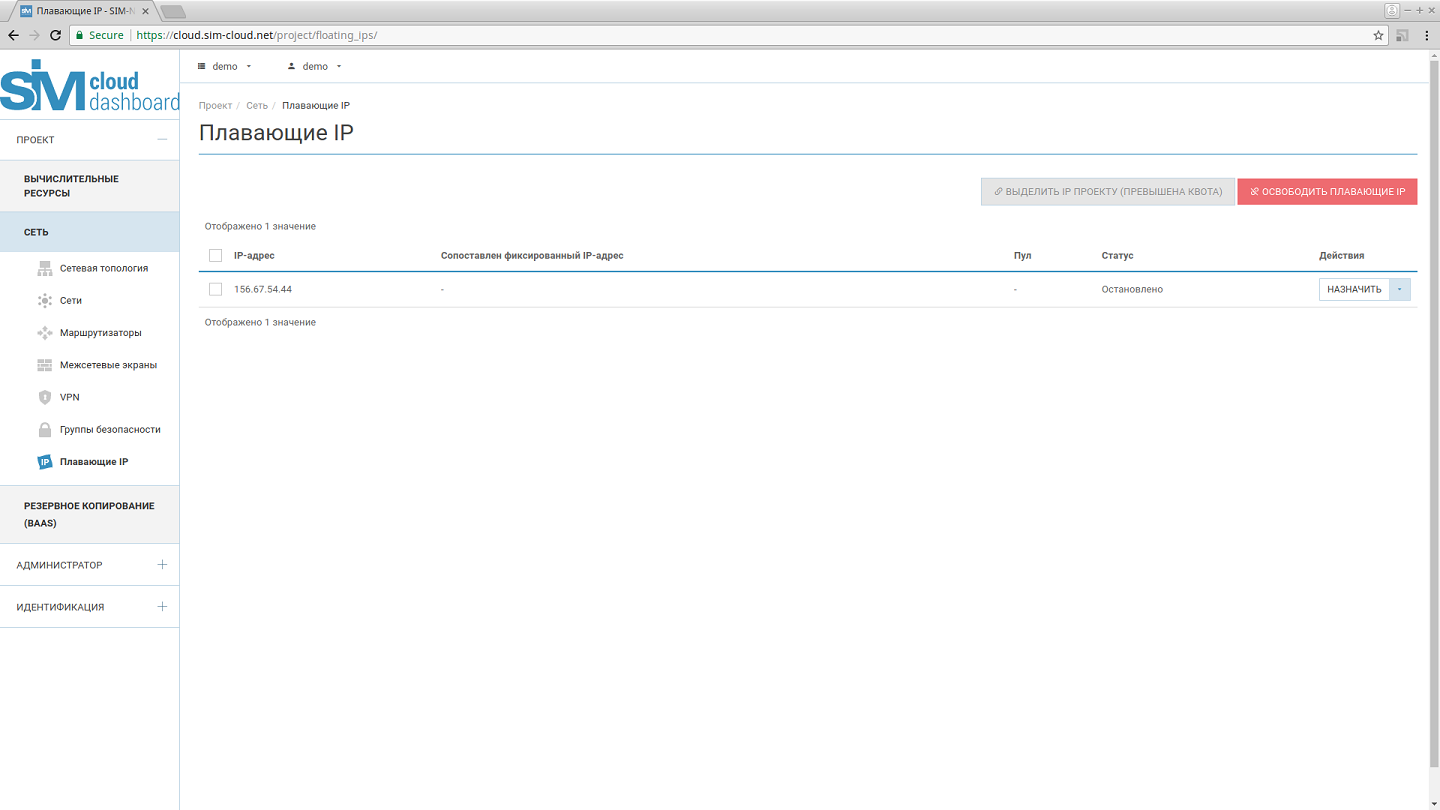
Task: Expand the Администратор section
Action: pos(162,565)
